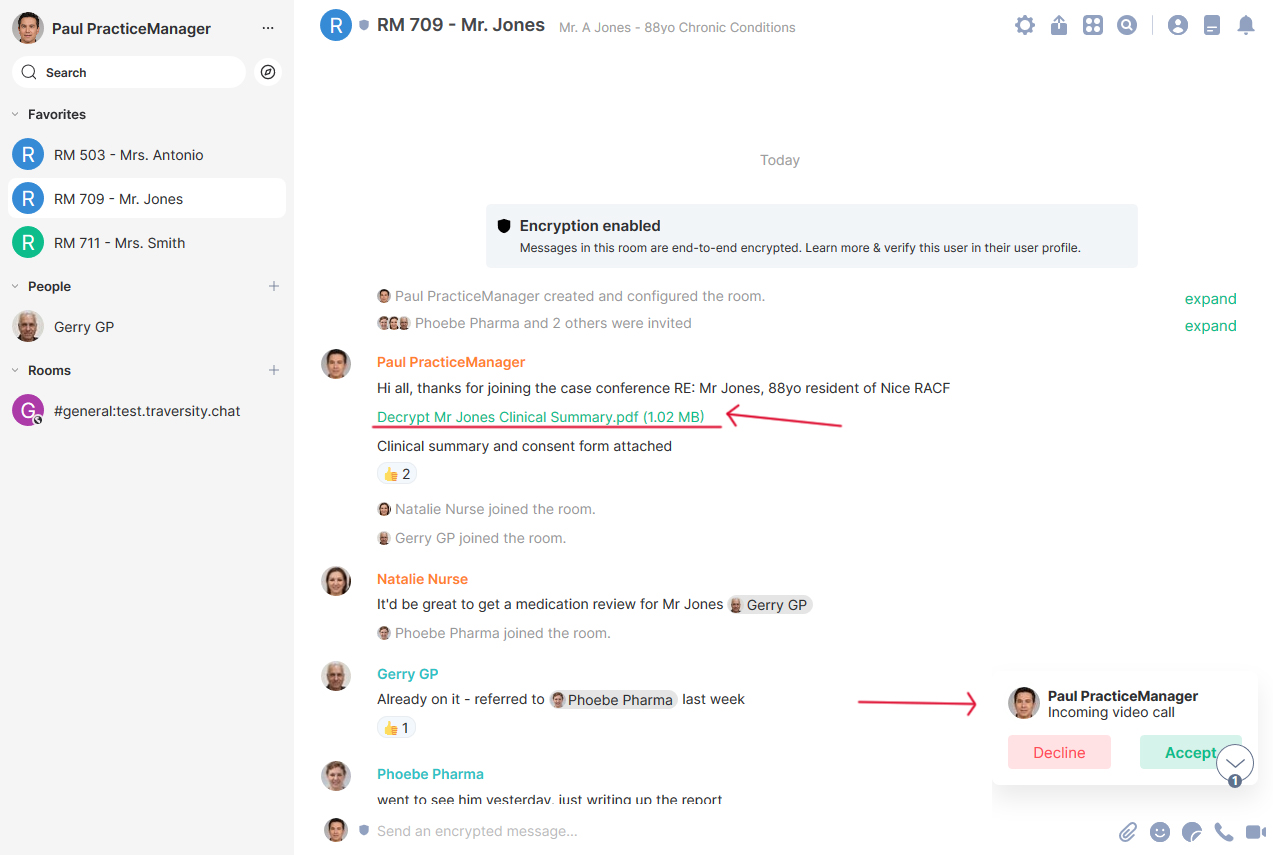Start a voice call with the phone icon
The height and width of the screenshot is (855, 1273).
click(1223, 831)
